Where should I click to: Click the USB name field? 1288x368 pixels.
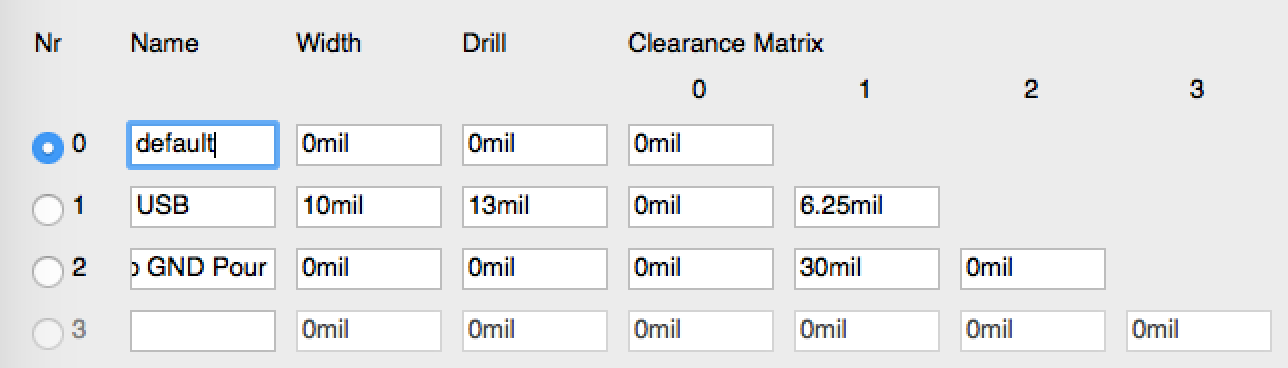203,207
